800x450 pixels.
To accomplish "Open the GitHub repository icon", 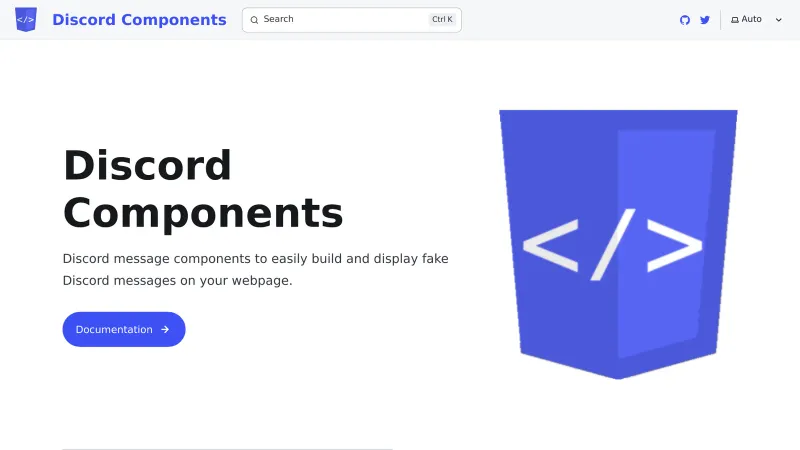I will [685, 20].
